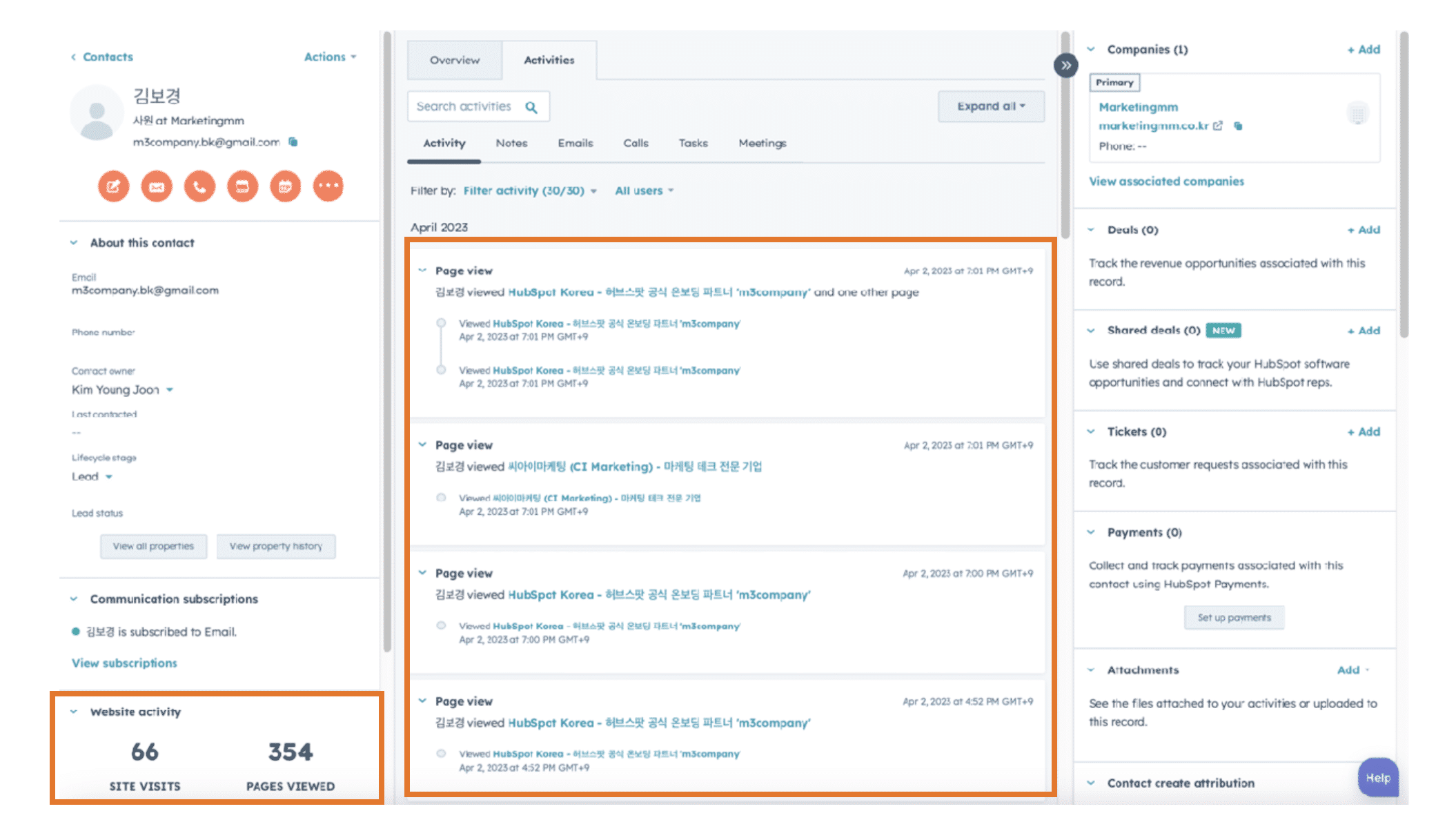The height and width of the screenshot is (831, 1456).
Task: Collapse right sidebar double-arrow button
Action: coord(1066,66)
